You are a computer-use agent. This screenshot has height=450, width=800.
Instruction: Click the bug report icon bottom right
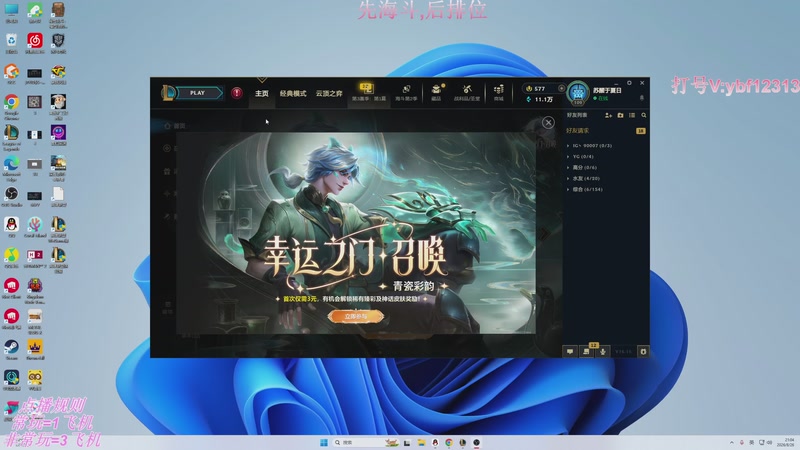pos(643,352)
